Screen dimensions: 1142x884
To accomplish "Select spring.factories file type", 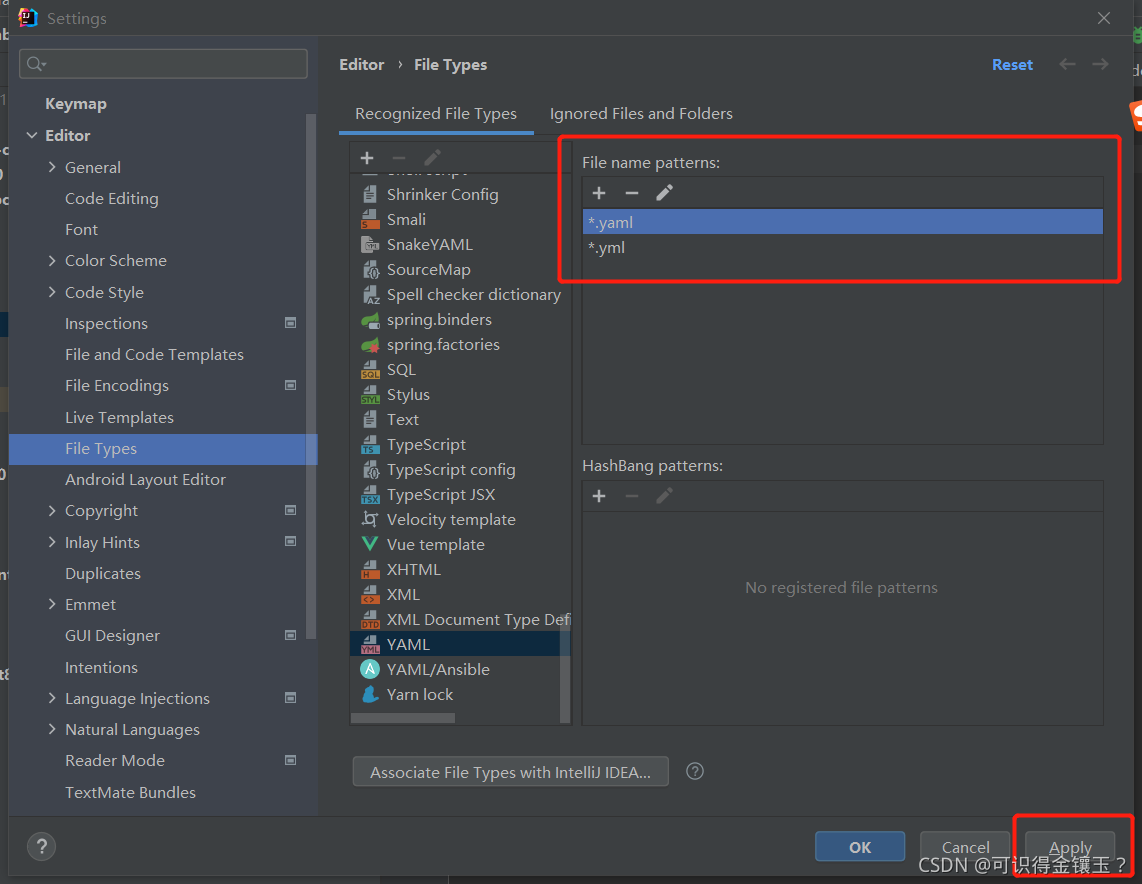I will (460, 344).
